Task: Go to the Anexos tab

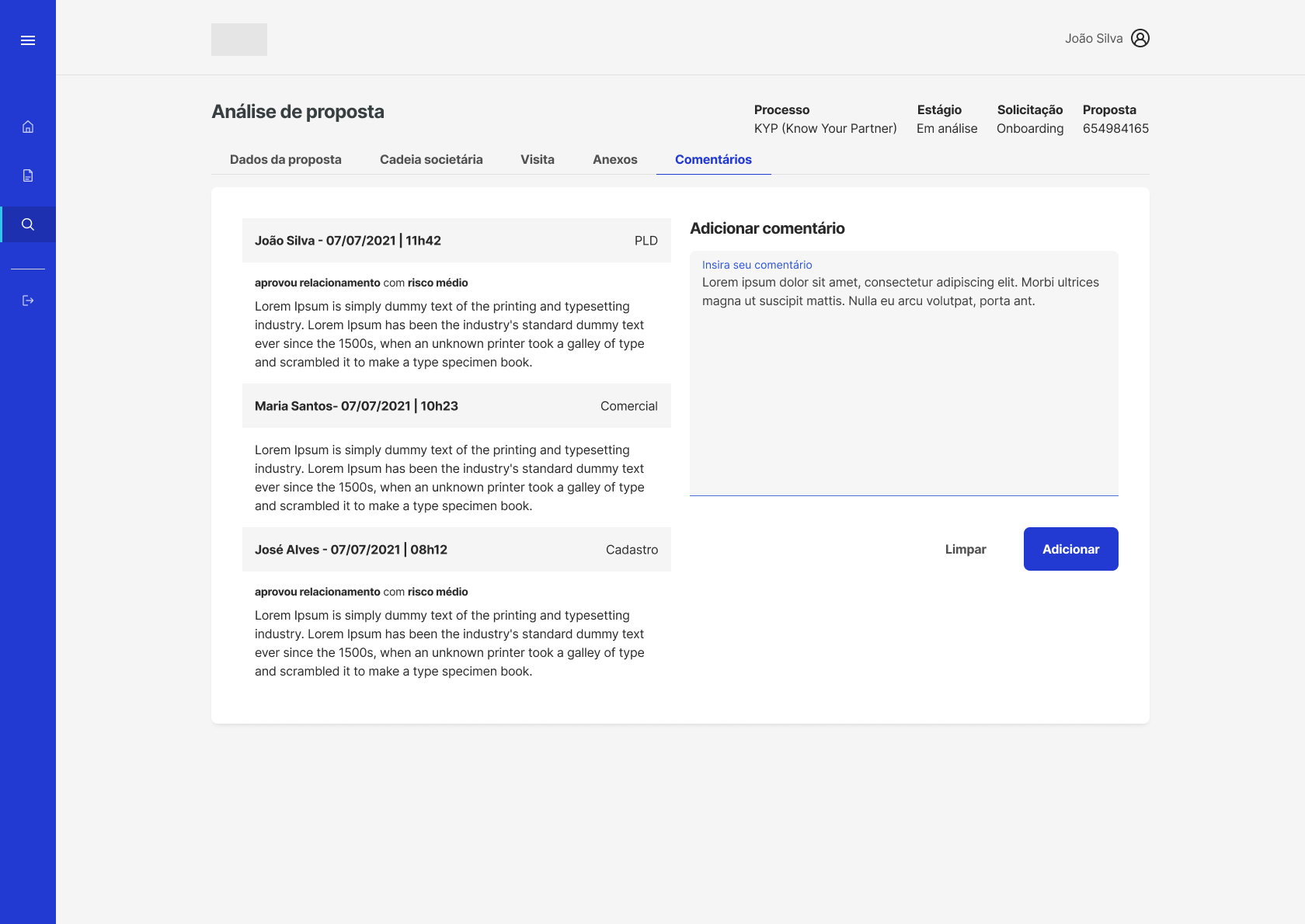Action: [614, 159]
